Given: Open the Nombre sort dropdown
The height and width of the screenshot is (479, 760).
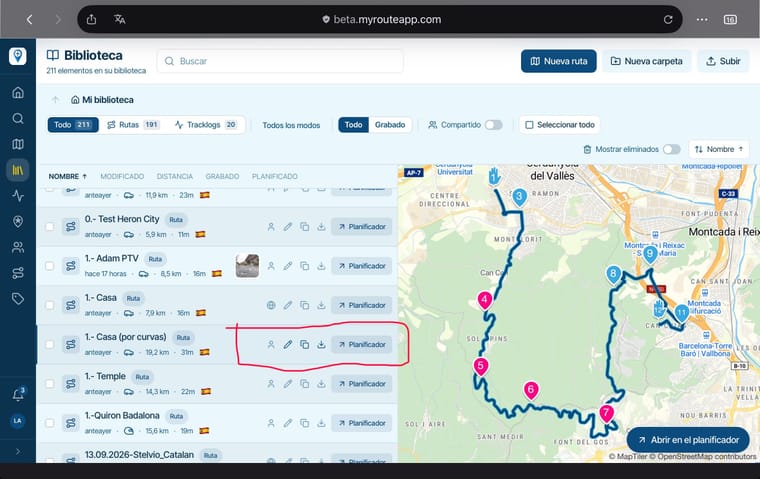Looking at the screenshot, I should click(x=719, y=149).
